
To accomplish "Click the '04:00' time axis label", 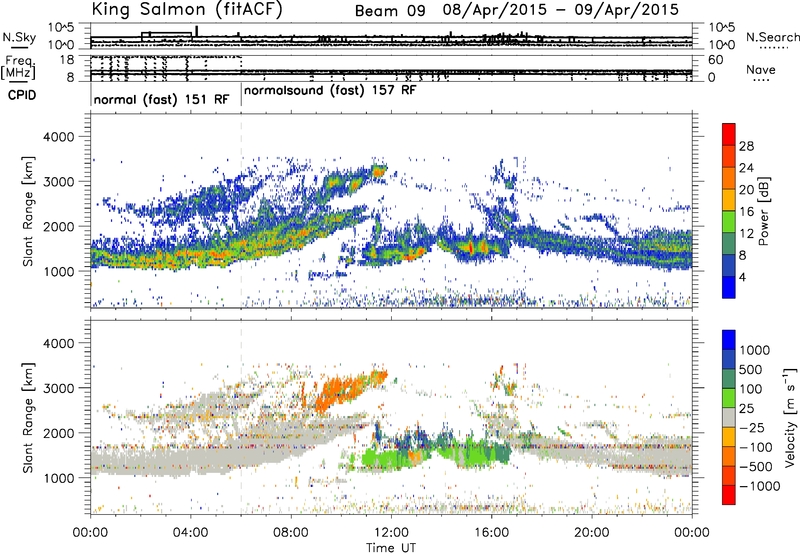I will click(x=191, y=533).
